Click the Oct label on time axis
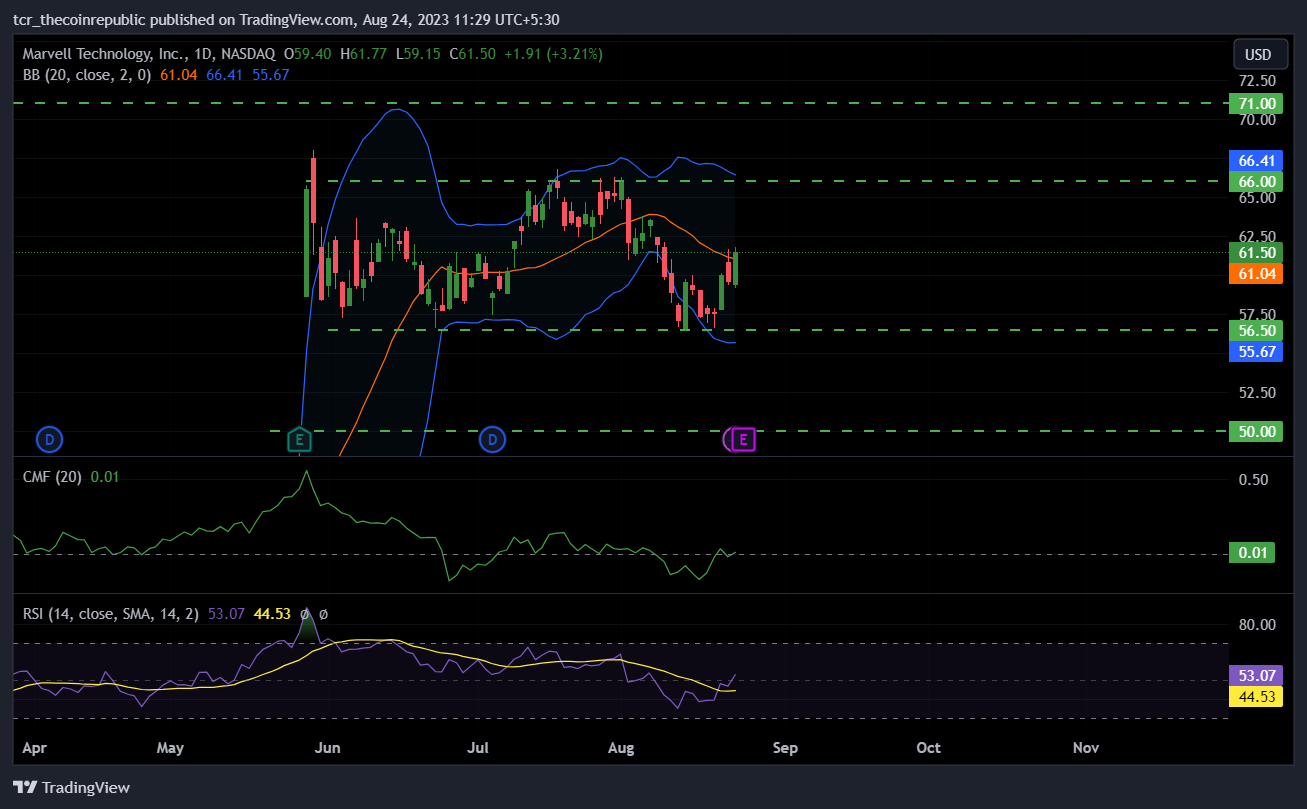 (929, 747)
